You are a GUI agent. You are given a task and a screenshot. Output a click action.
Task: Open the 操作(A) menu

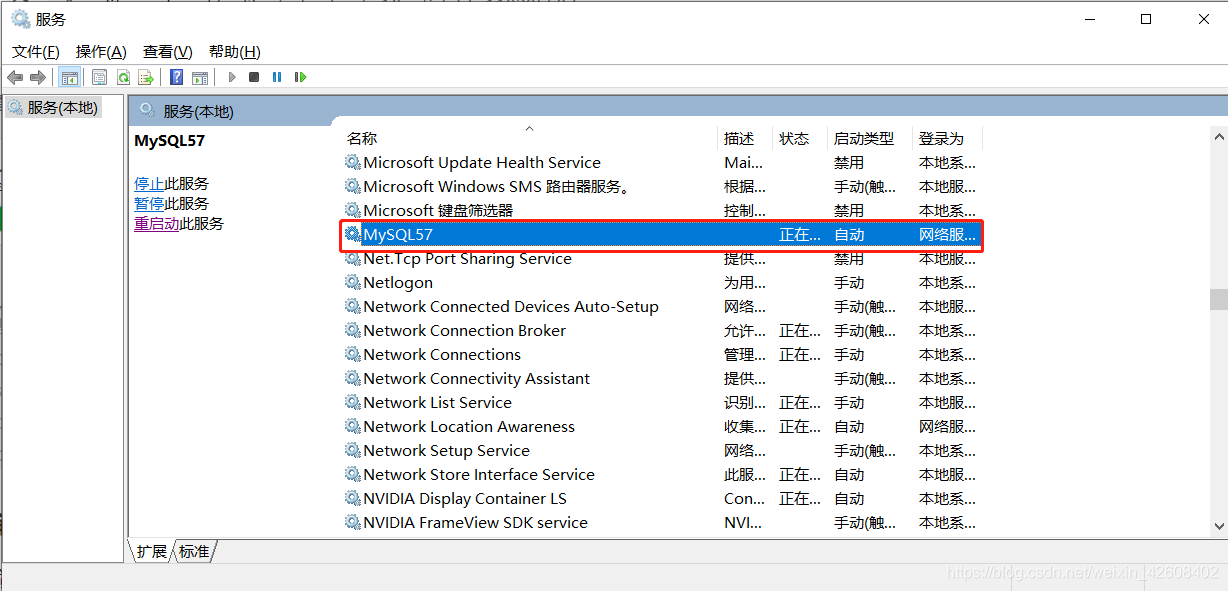click(101, 51)
